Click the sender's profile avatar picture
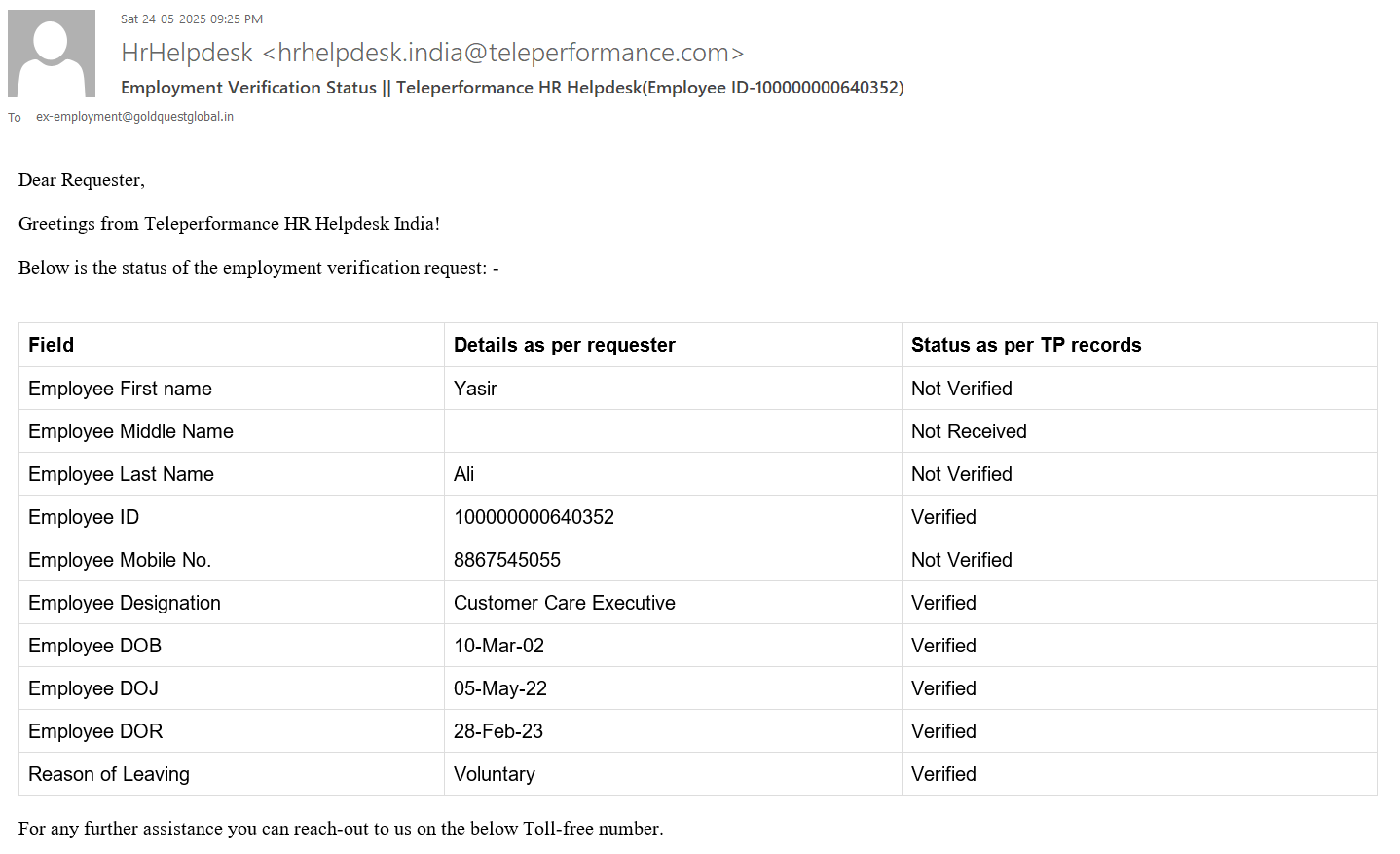Screen dimensions: 1400x854 coord(52,54)
